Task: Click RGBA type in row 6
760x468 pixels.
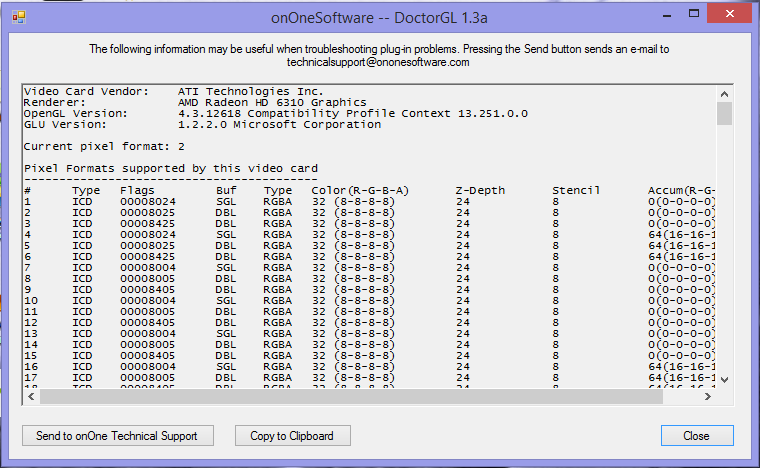Action: [278, 256]
